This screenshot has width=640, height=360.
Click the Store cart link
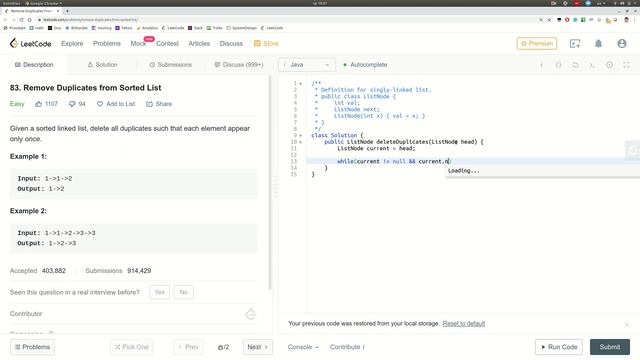266,43
